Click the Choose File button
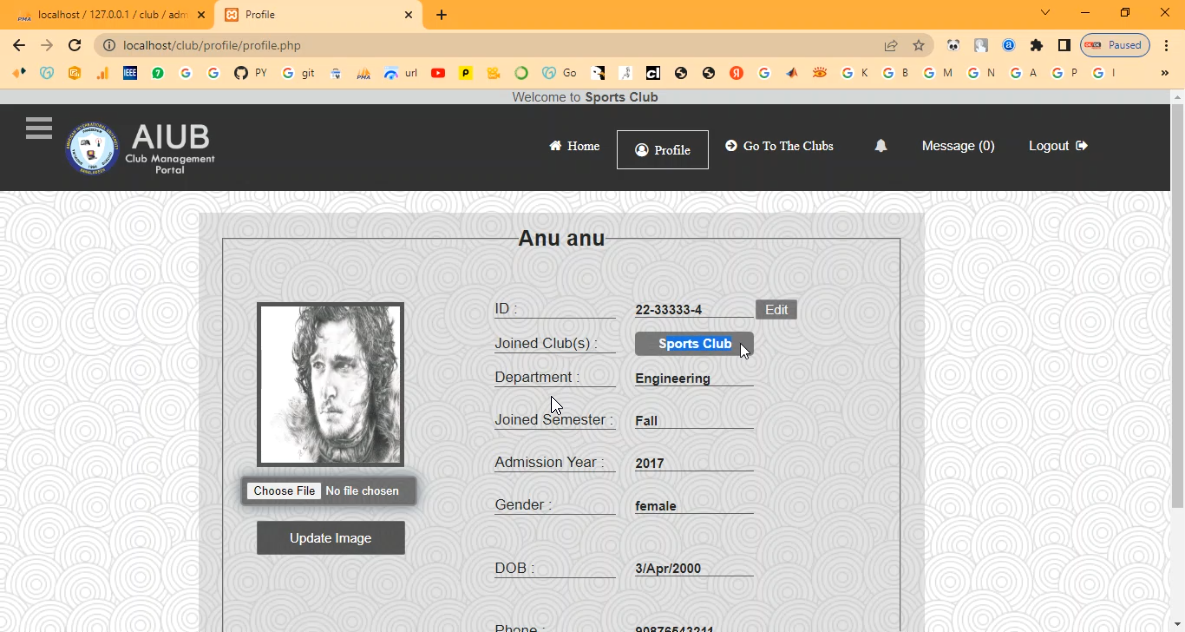The image size is (1185, 632). pyautogui.click(x=284, y=491)
